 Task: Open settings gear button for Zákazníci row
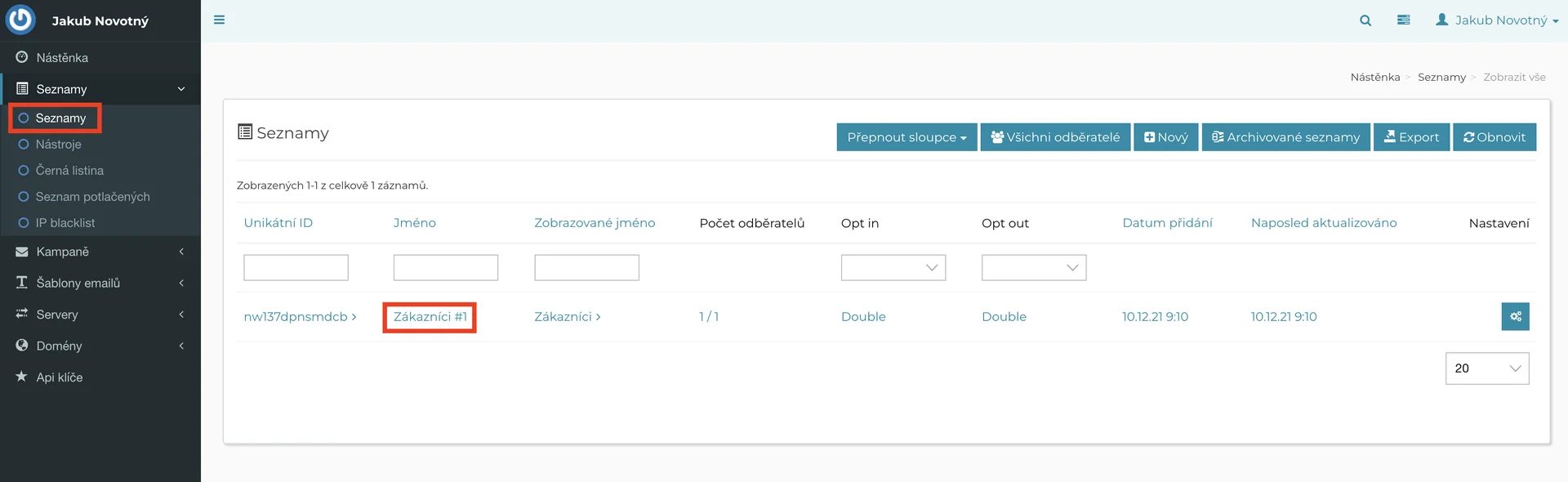pos(1515,316)
